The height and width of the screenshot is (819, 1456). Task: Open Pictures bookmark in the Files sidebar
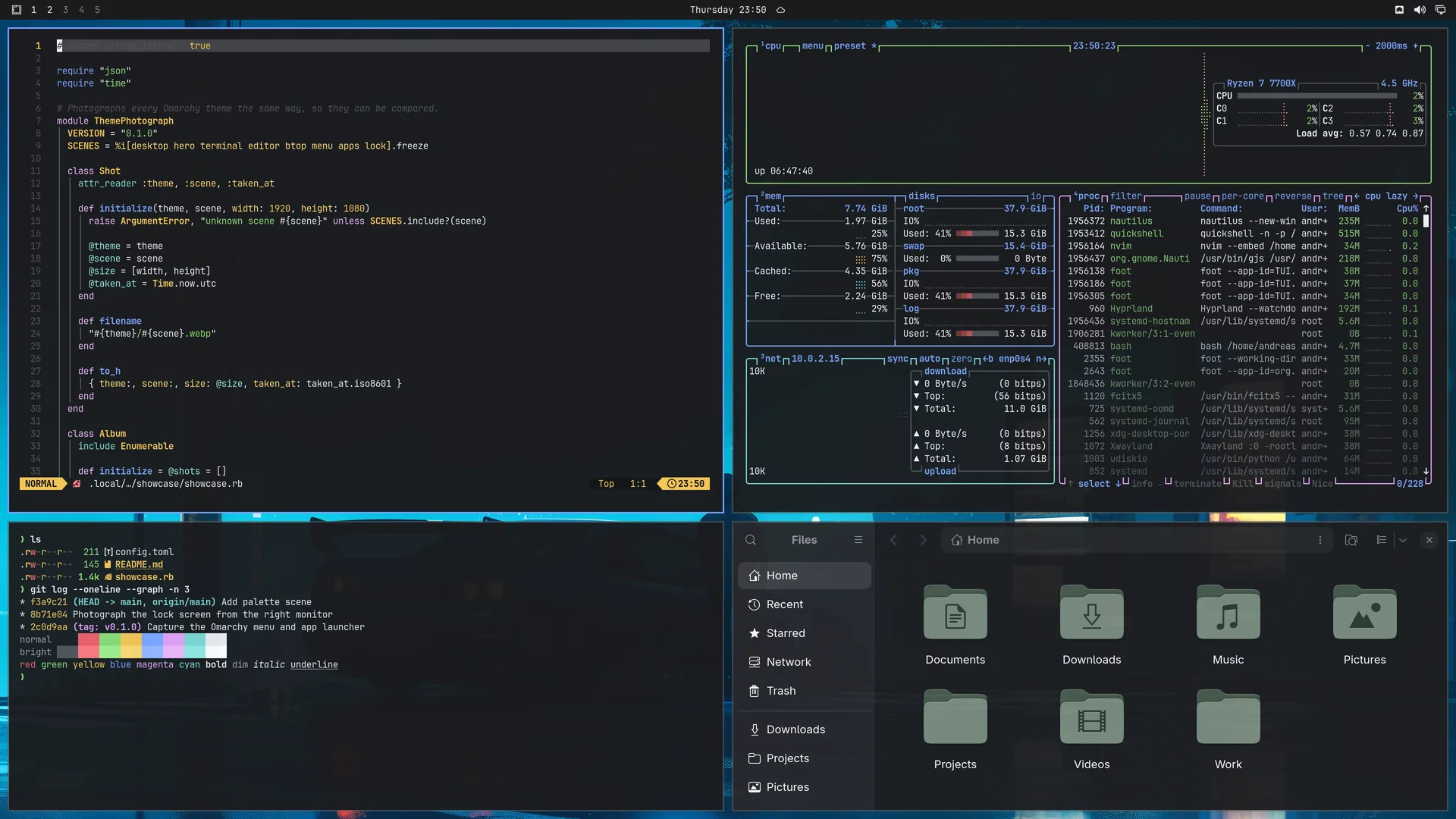coord(805,787)
